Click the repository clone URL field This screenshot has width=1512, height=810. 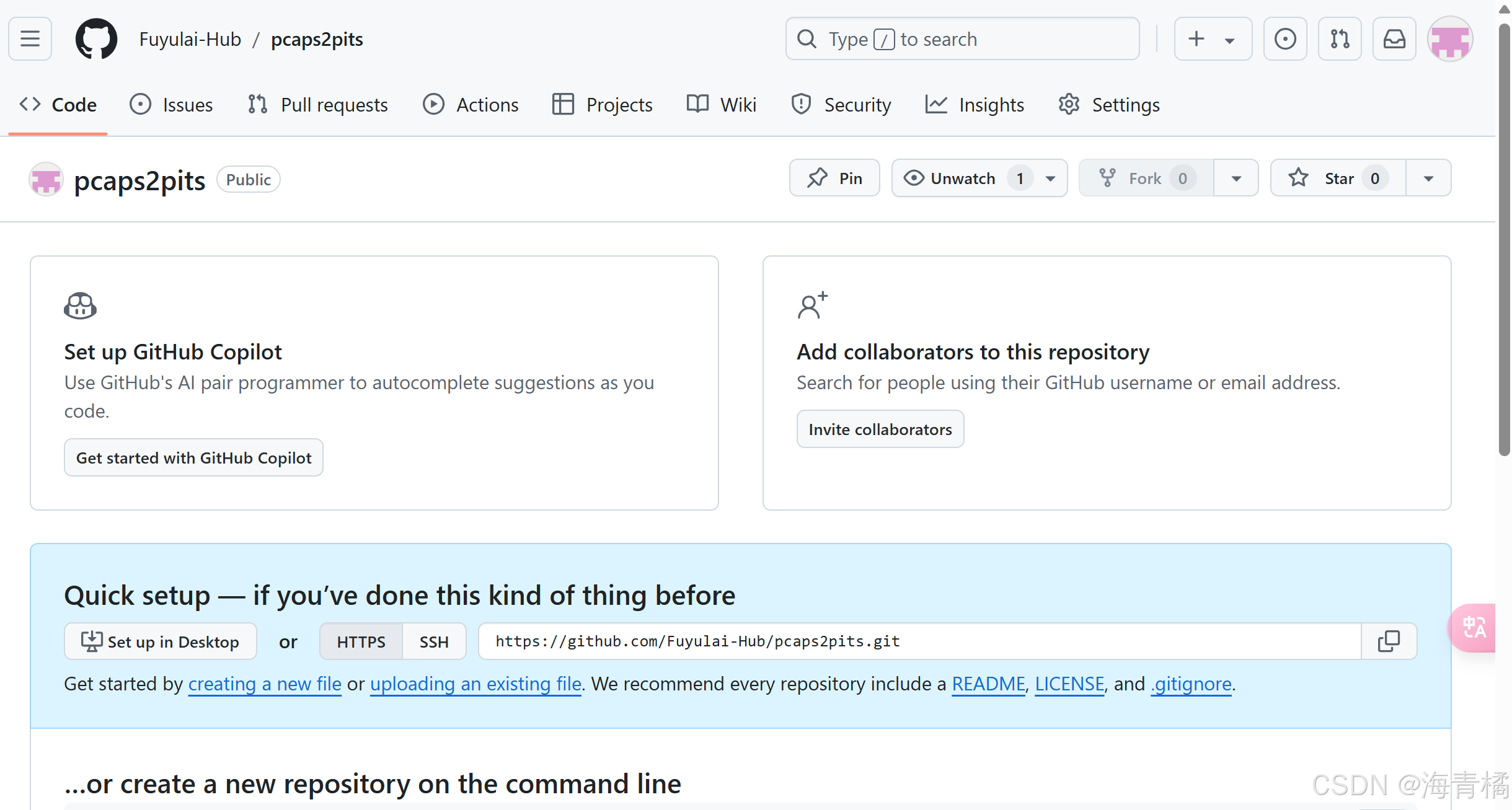coord(919,641)
